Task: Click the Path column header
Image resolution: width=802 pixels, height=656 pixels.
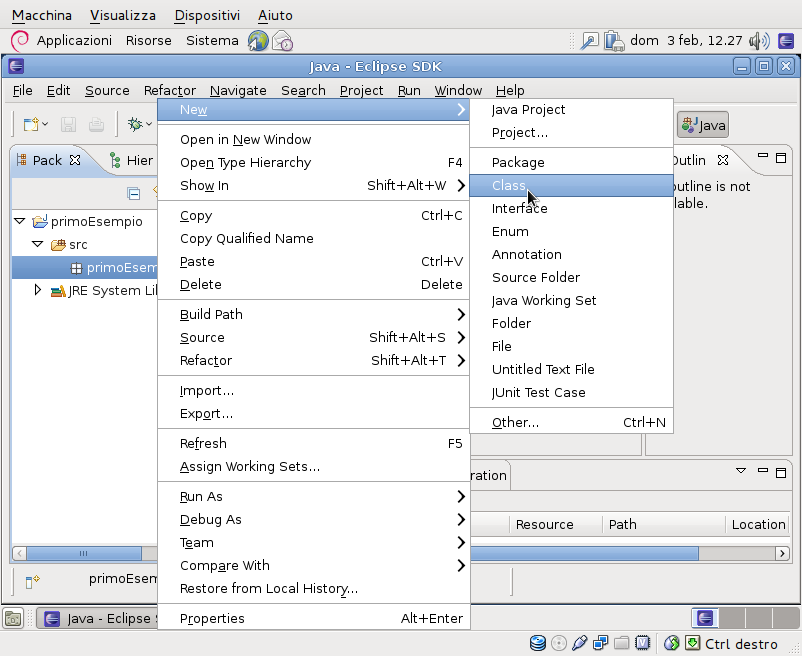Action: tap(664, 525)
